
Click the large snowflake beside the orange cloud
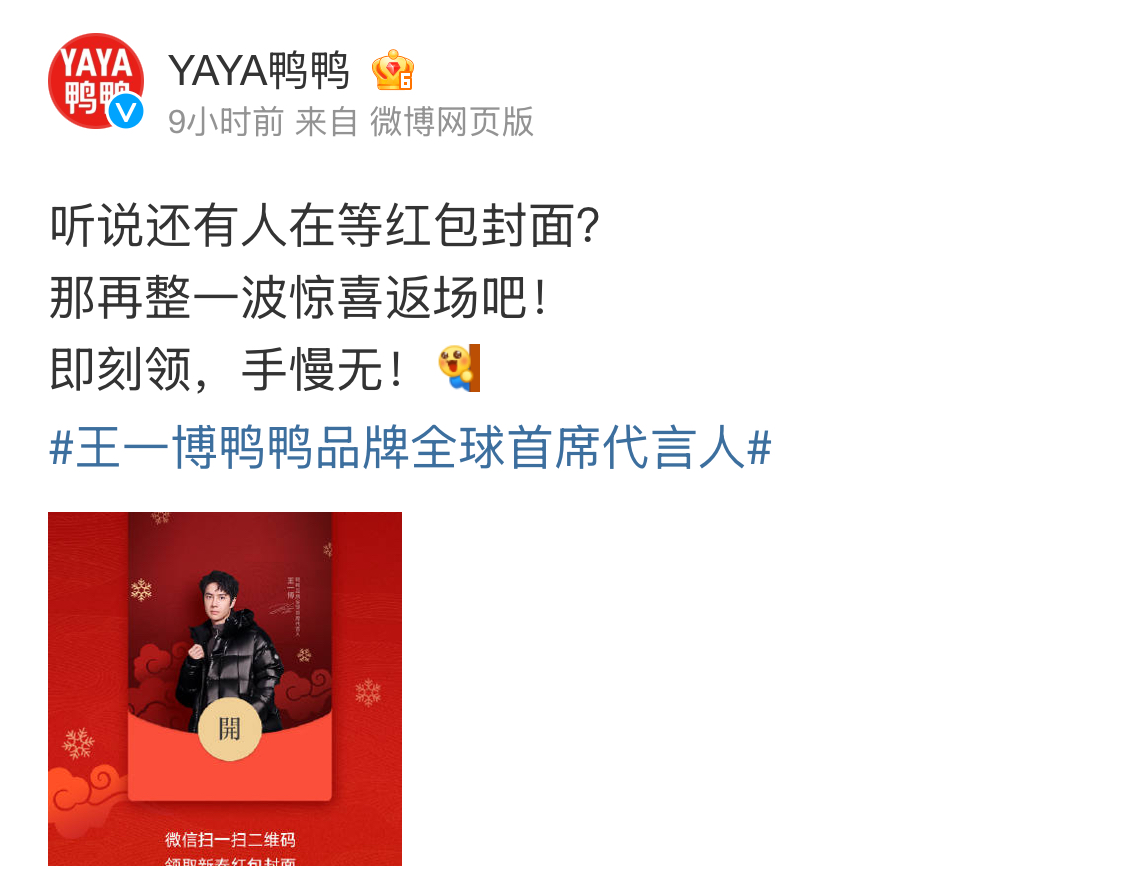(79, 743)
